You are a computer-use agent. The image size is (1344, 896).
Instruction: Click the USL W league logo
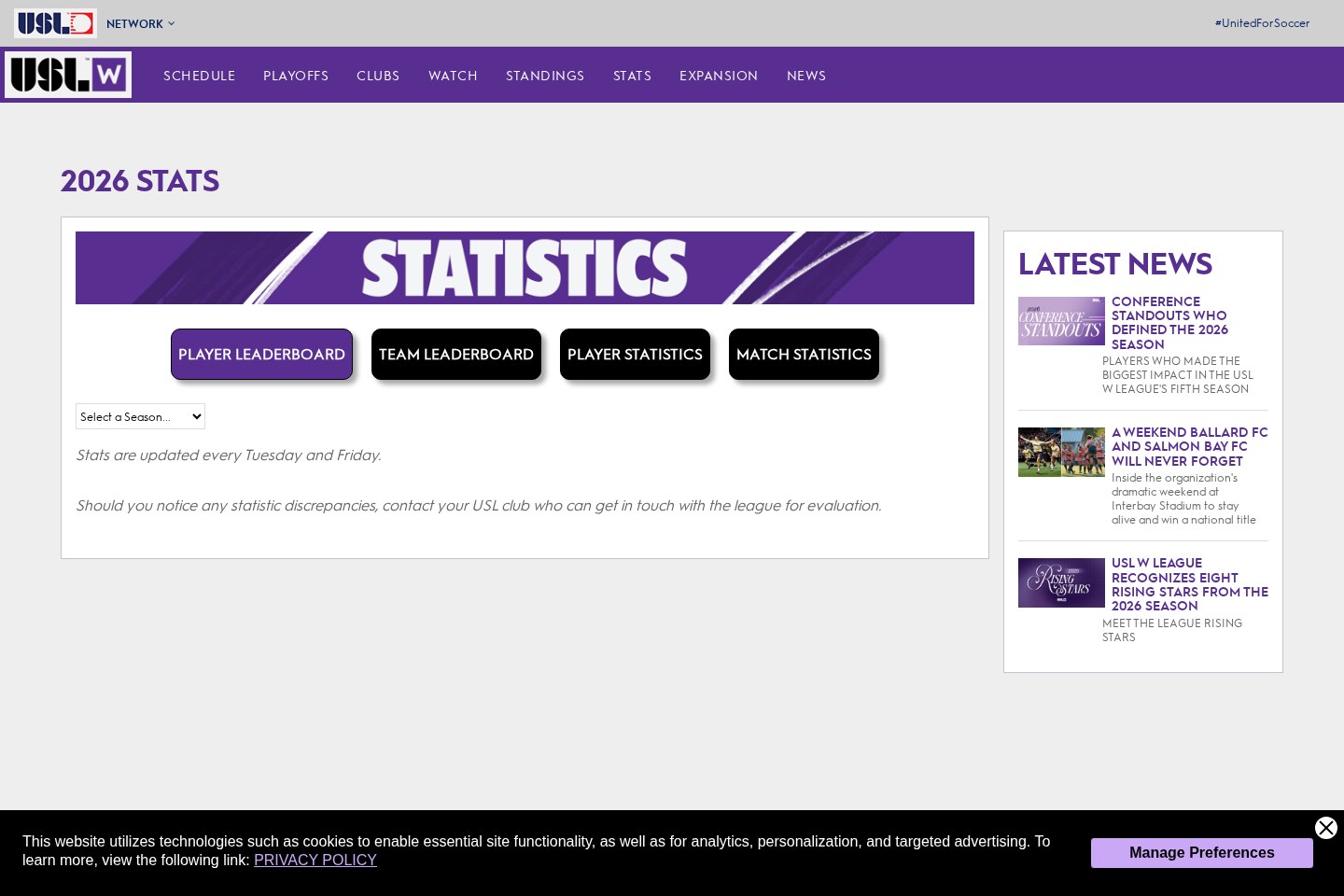point(68,75)
